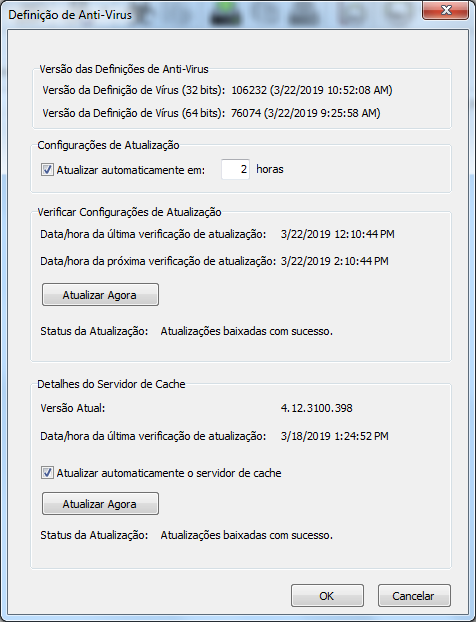
Task: Click the cache server last check date 3/18/2019
Action: [x=305, y=436]
